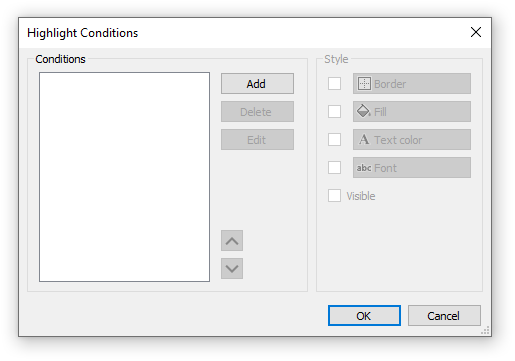
Task: Delete the selected condition
Action: coord(257,112)
